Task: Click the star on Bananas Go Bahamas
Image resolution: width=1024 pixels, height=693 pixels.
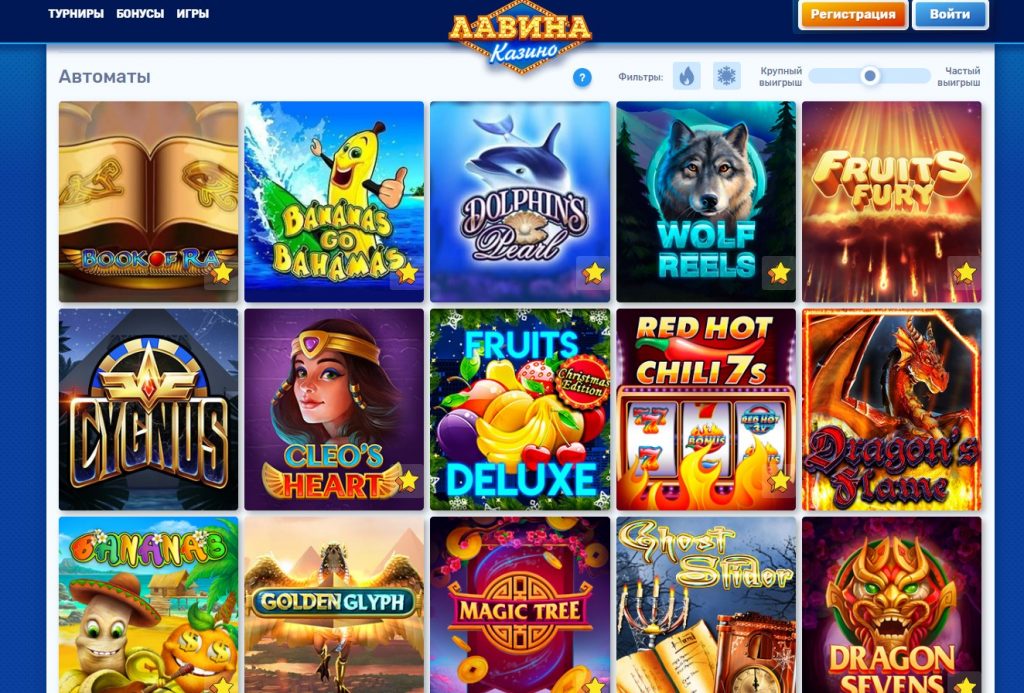Action: [407, 273]
